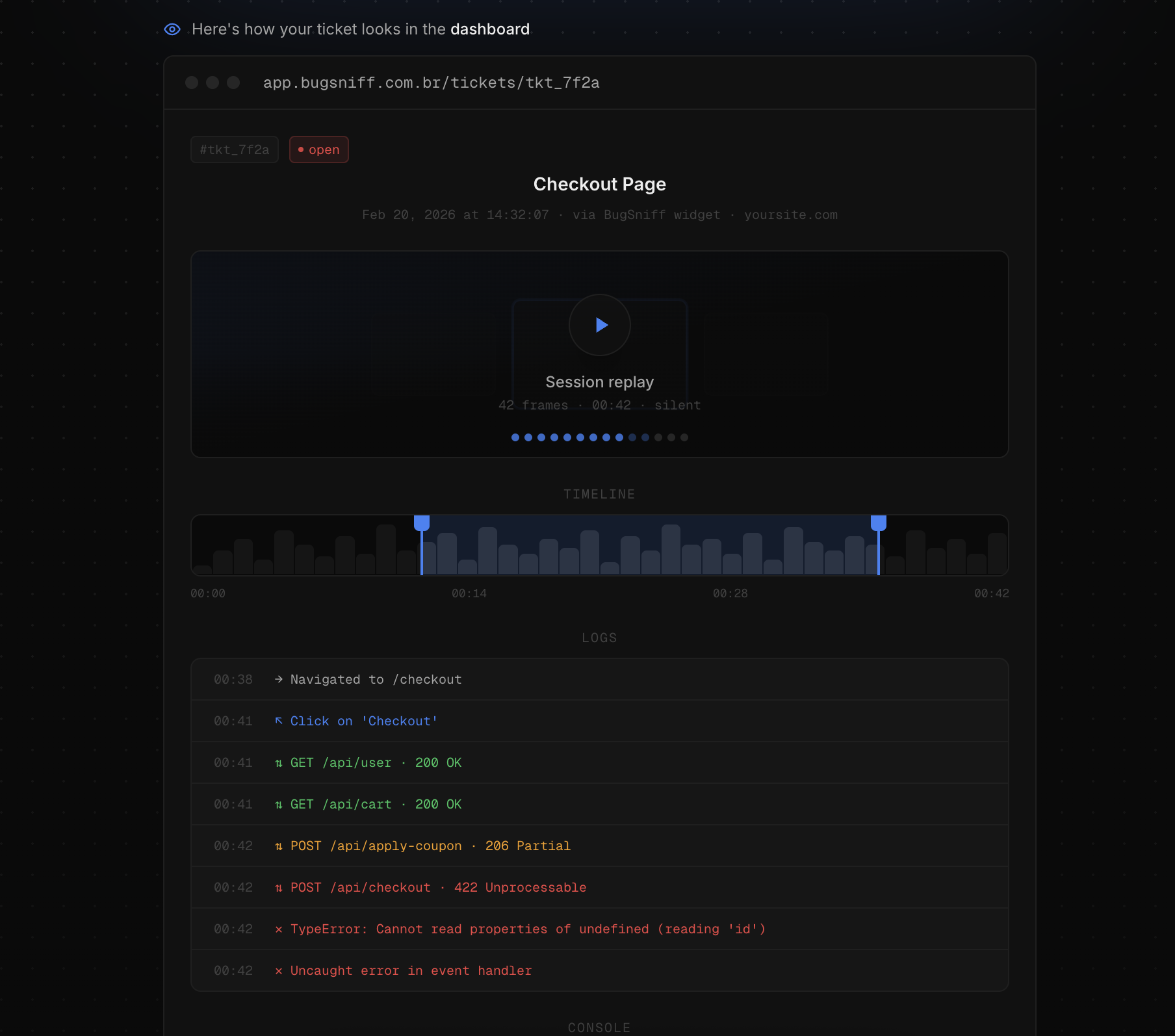The height and width of the screenshot is (1036, 1175).
Task: Click the 00:28 timeline label
Action: point(730,593)
